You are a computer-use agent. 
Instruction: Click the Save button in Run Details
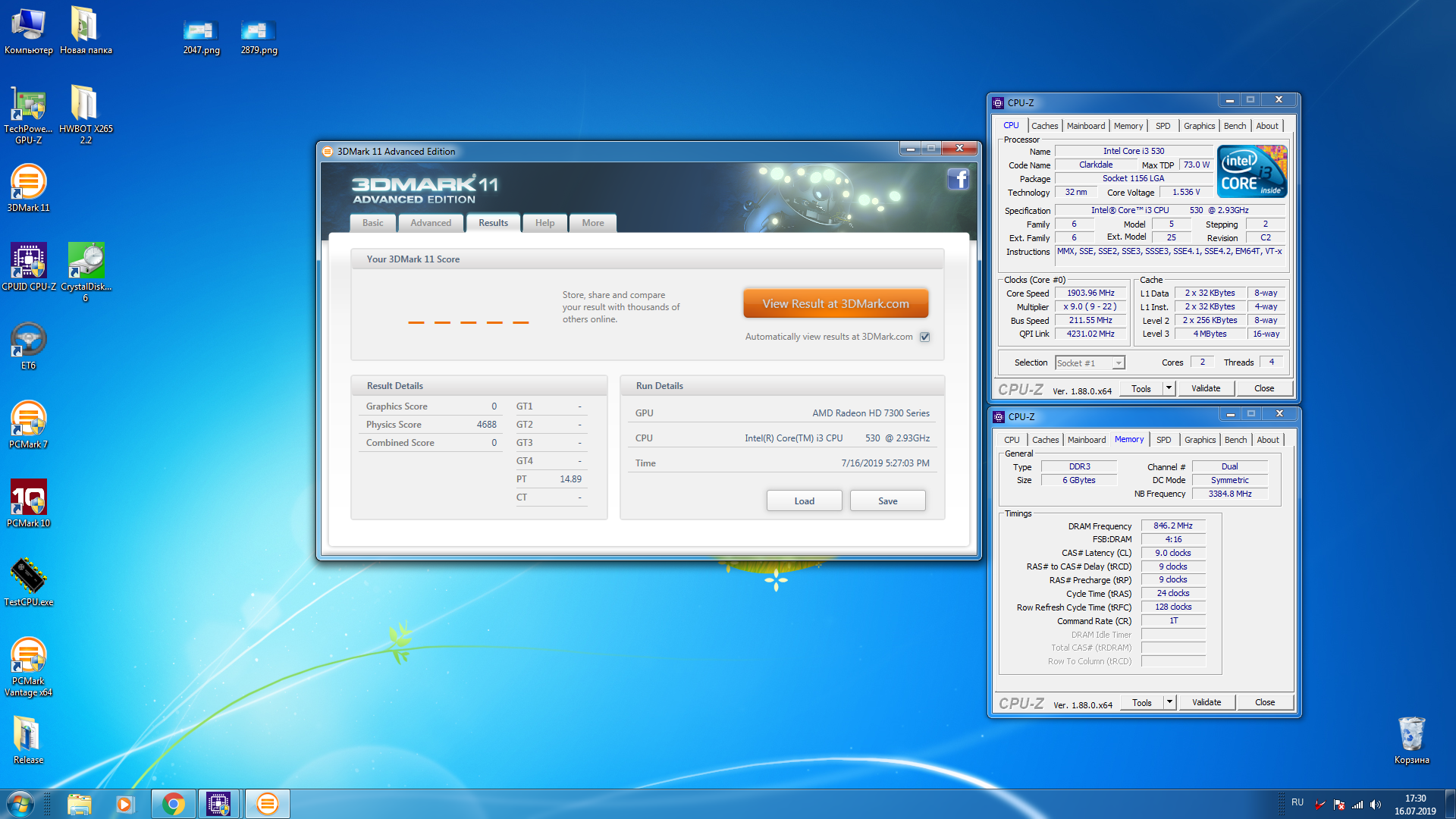[x=887, y=501]
